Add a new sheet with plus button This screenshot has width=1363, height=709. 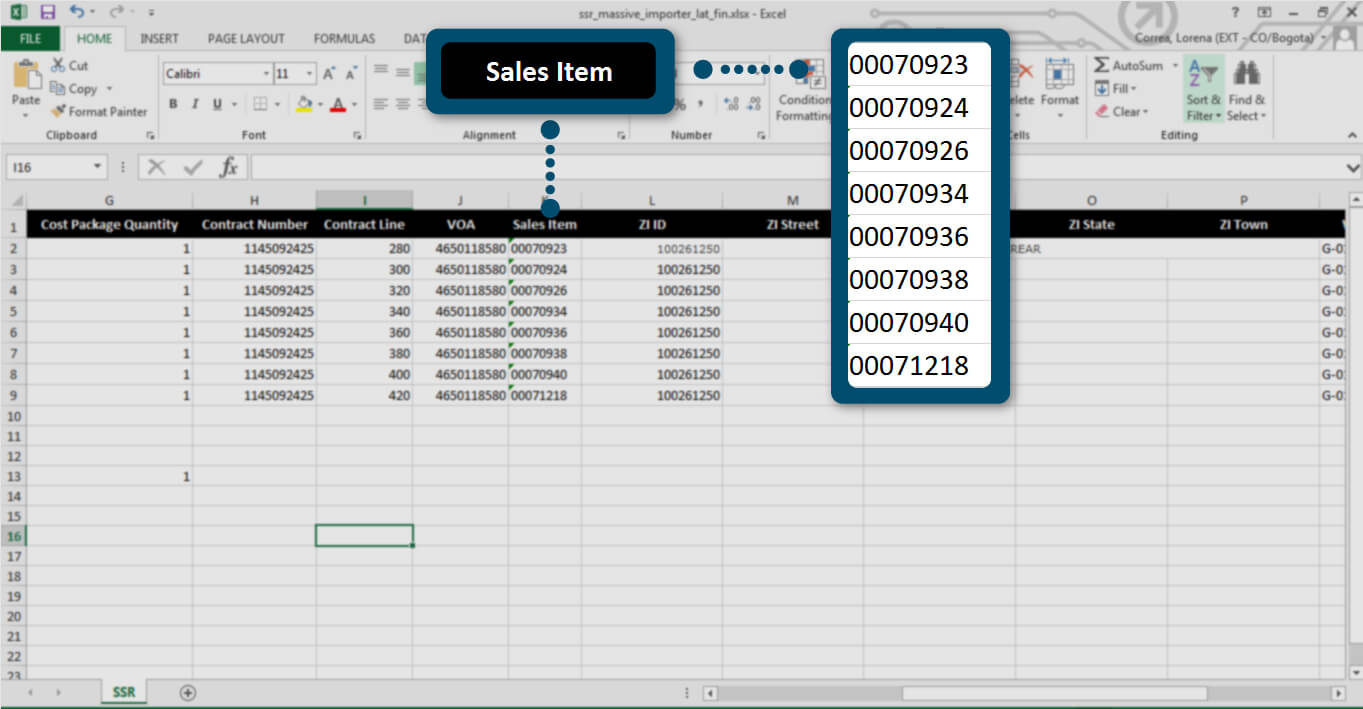[x=187, y=692]
